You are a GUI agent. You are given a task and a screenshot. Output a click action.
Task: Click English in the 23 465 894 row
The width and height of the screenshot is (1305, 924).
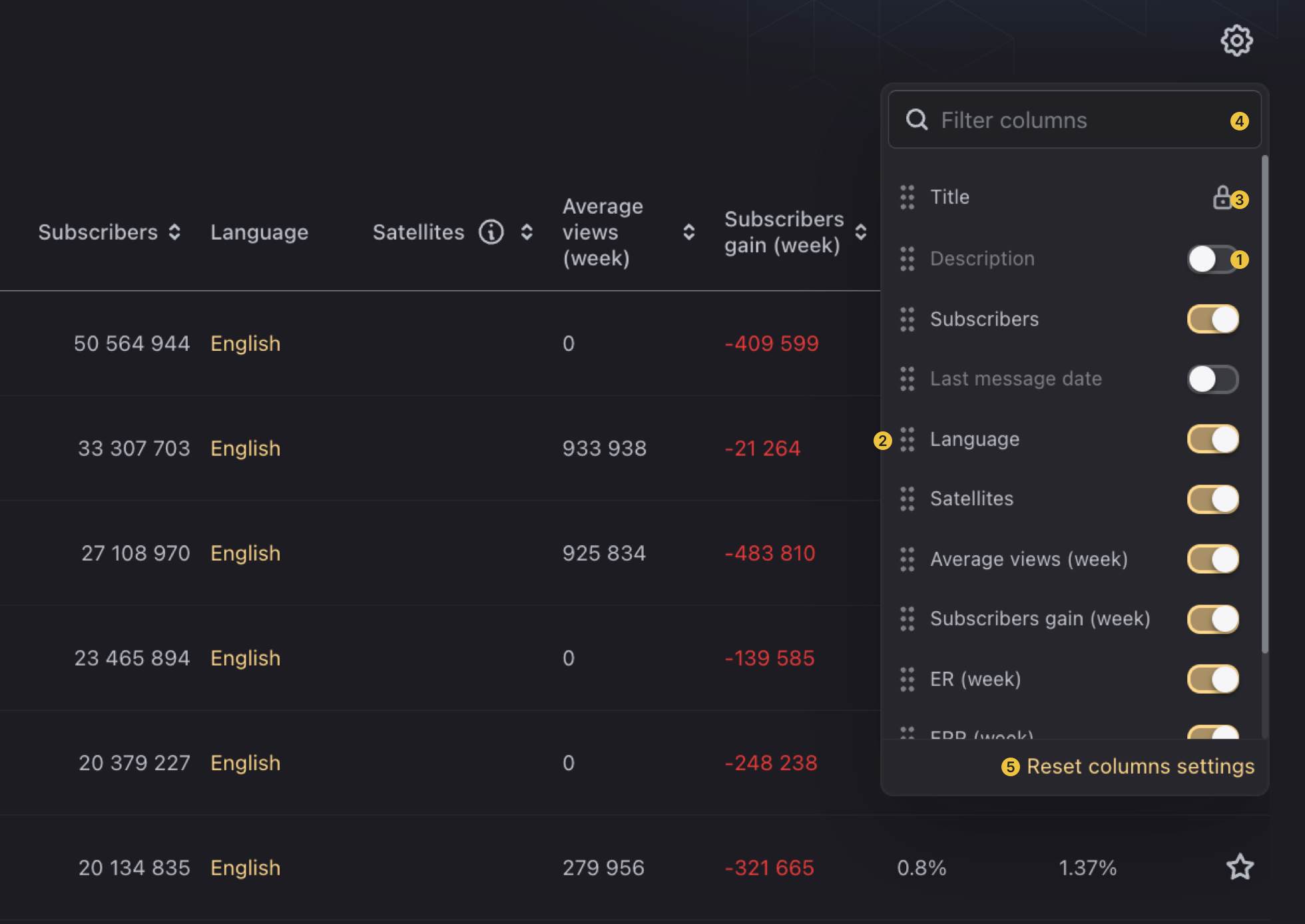pyautogui.click(x=245, y=658)
